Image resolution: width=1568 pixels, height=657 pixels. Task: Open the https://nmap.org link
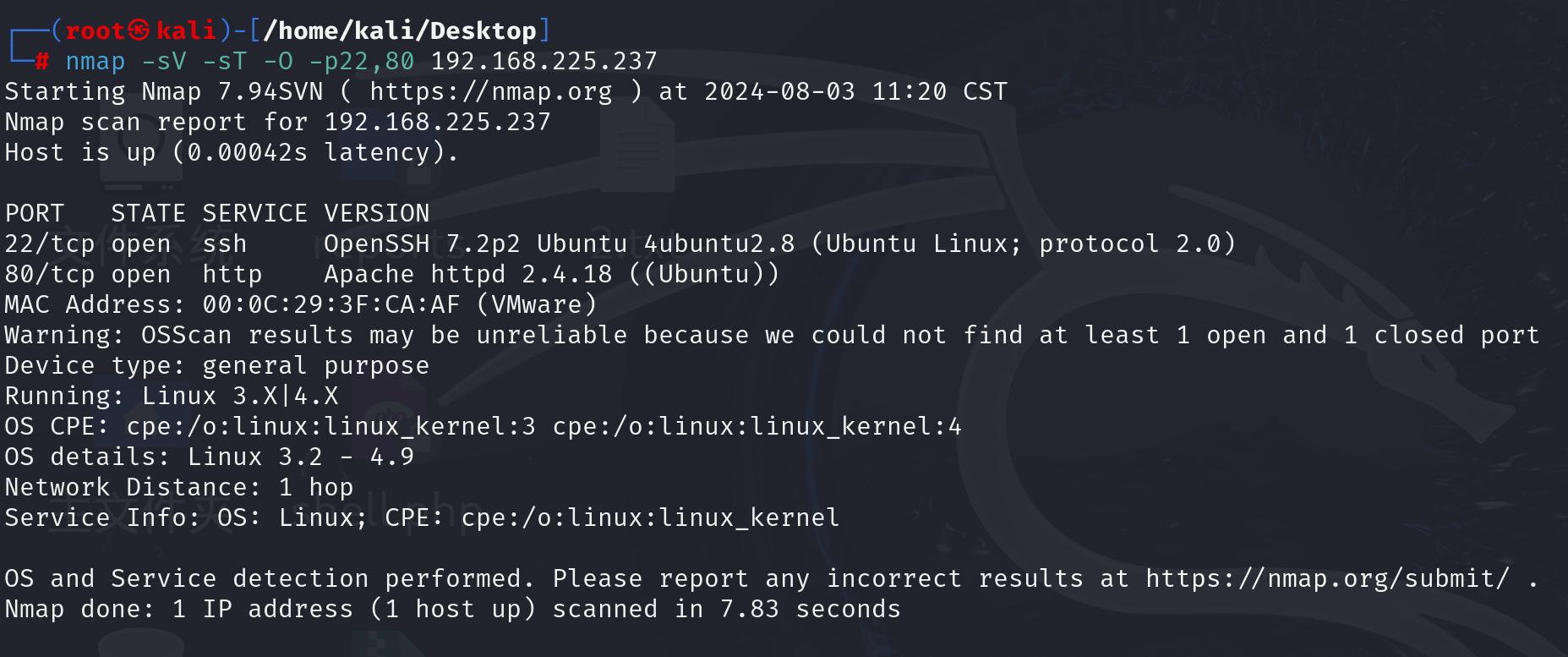coord(491,91)
